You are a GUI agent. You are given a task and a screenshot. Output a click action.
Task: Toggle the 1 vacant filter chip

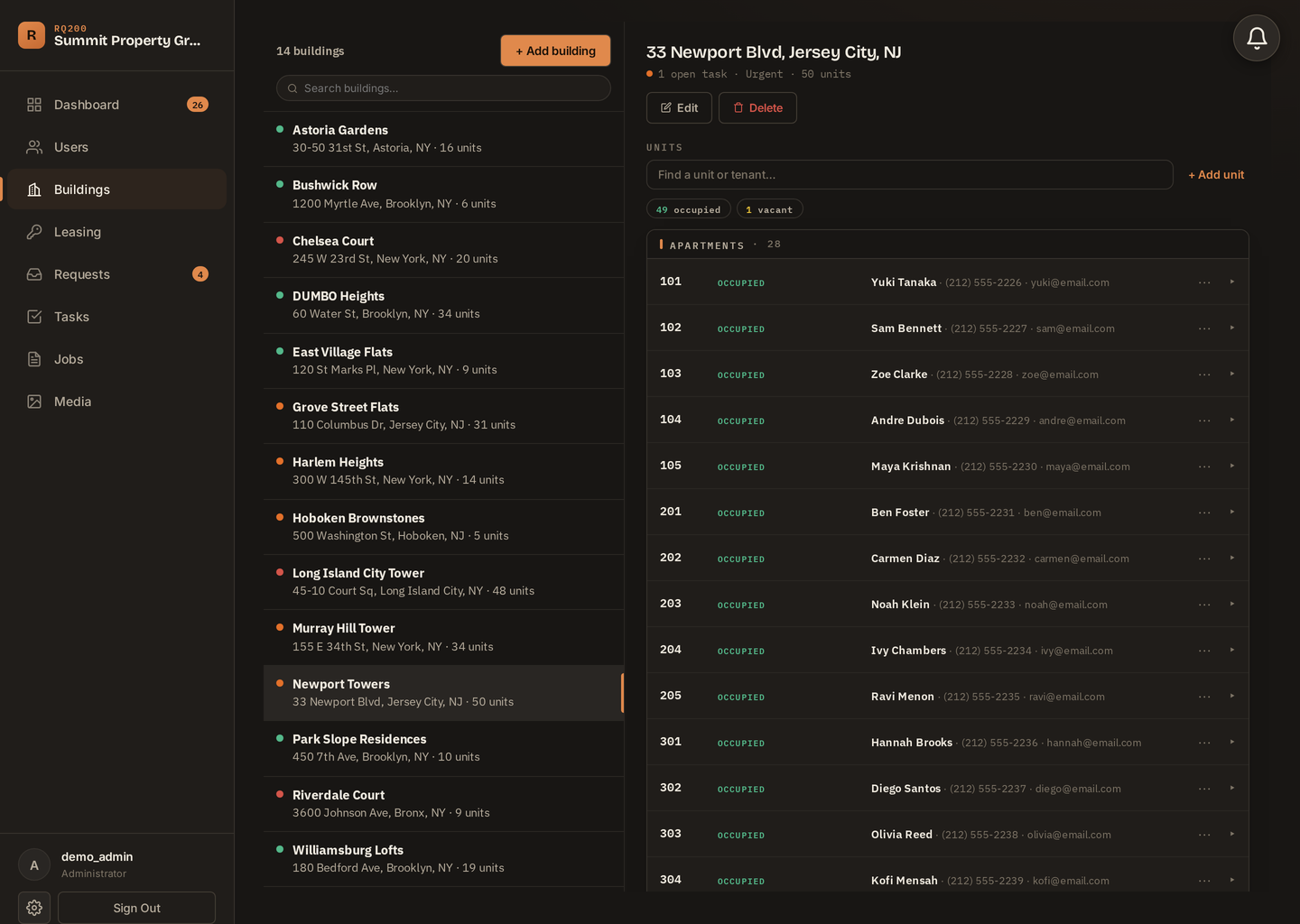[769, 209]
